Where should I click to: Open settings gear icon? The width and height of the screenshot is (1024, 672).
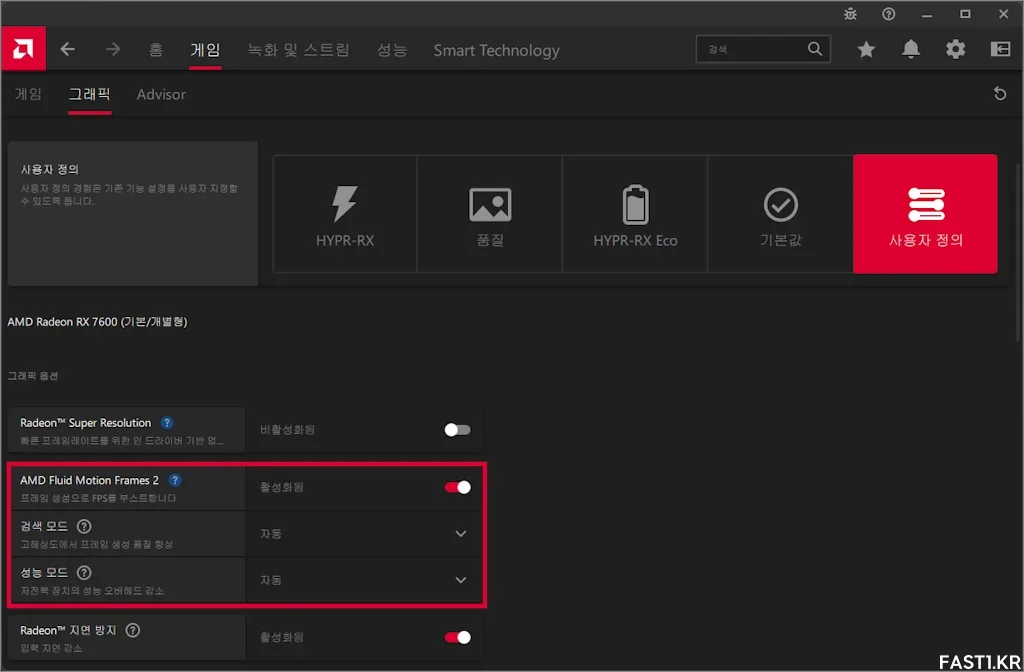click(x=955, y=49)
